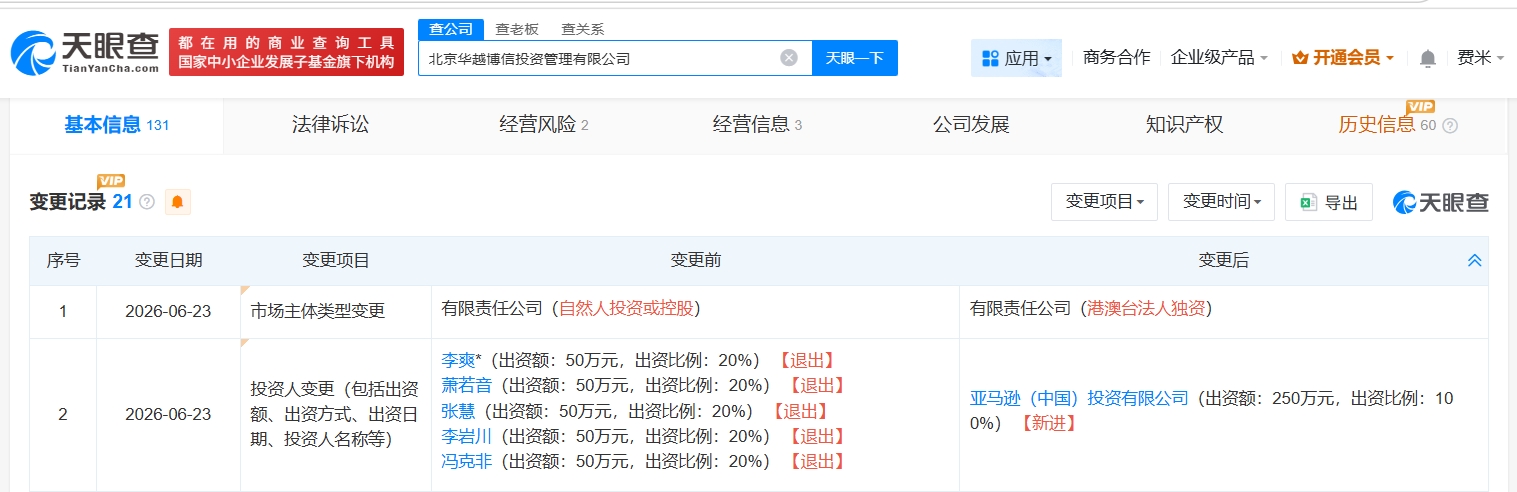Switch to 查公司 search tab
Viewport: 1517px width, 492px height.
451,29
